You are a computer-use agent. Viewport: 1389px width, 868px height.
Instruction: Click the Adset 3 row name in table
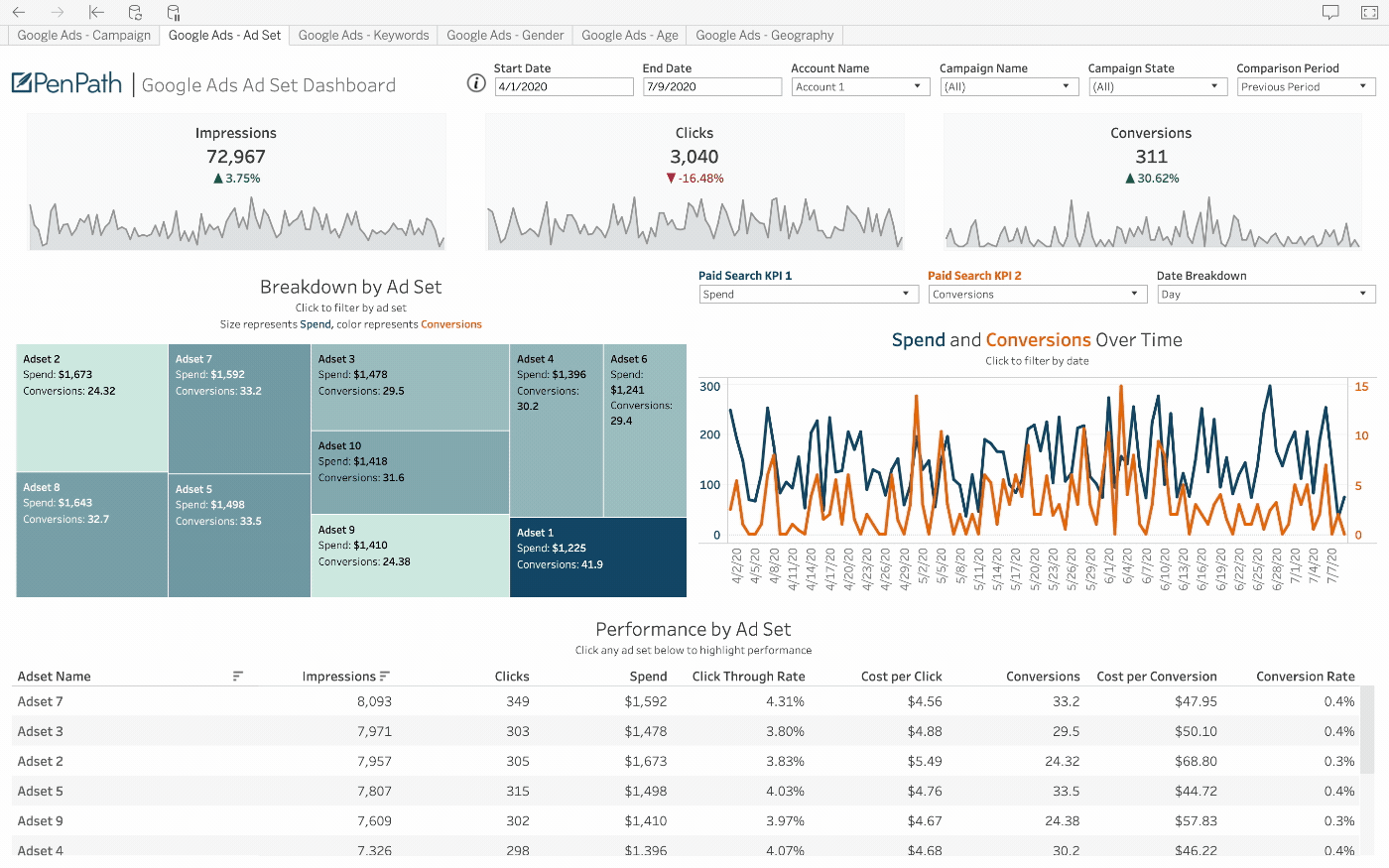(x=41, y=731)
